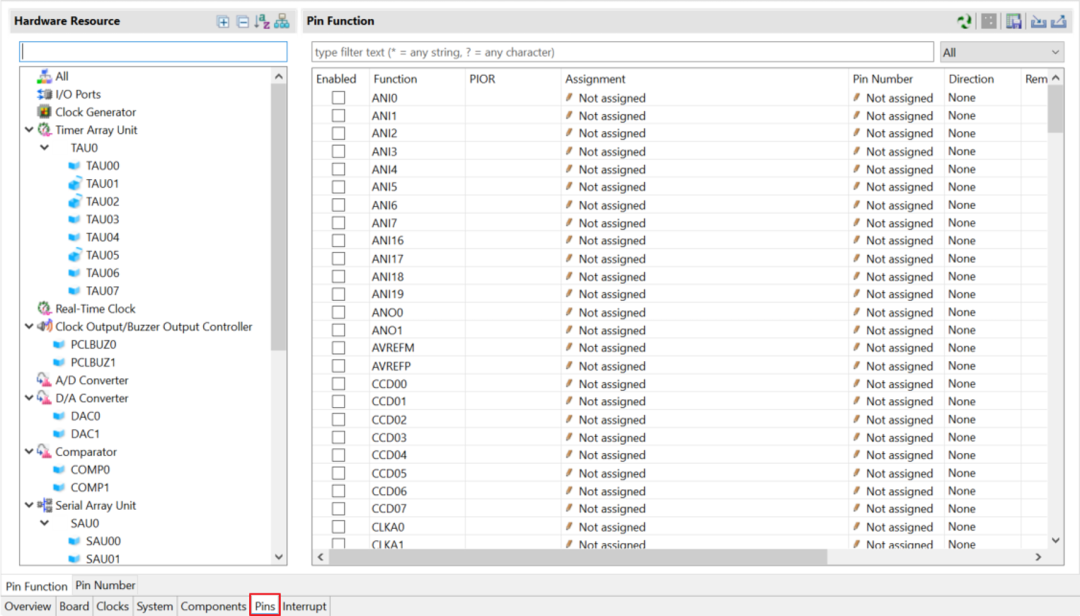Click the TAU05 channel icon
Viewport: 1080px width, 616px height.
point(74,255)
